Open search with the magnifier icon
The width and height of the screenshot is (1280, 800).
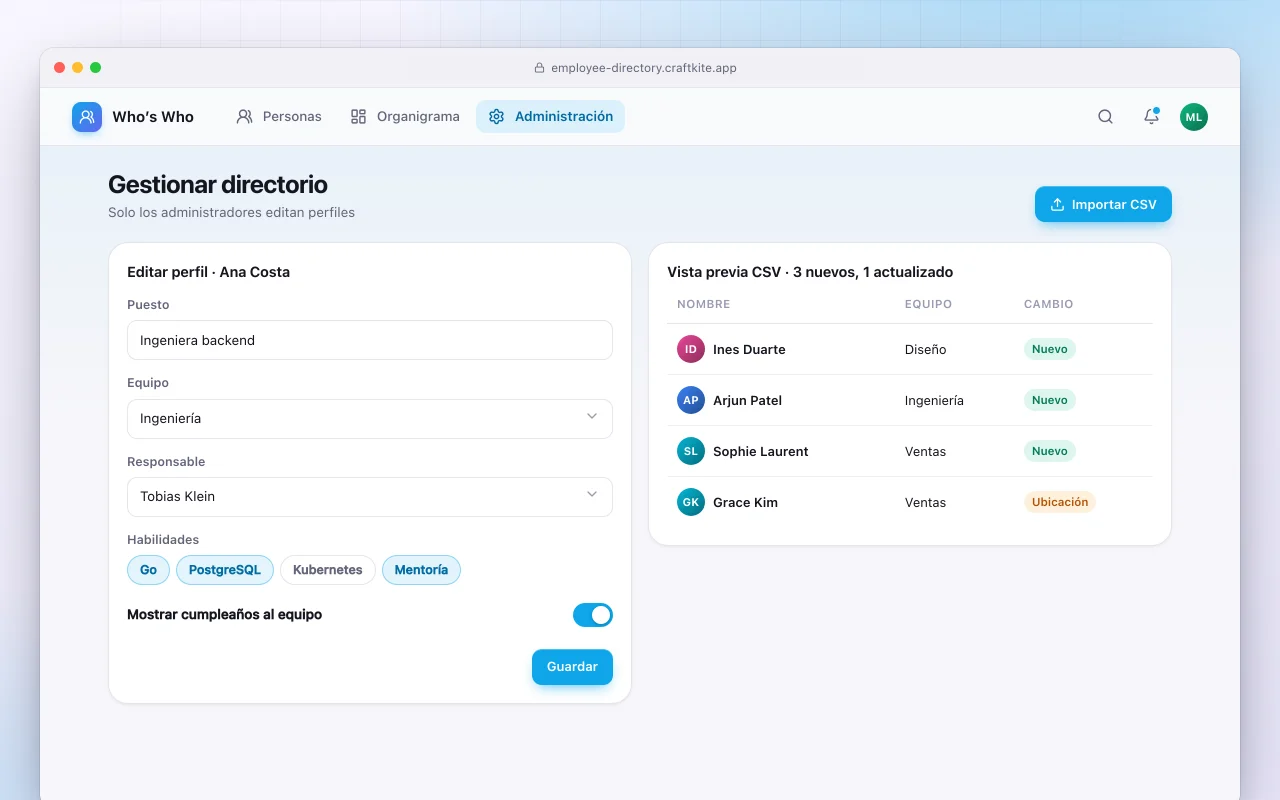click(x=1105, y=117)
